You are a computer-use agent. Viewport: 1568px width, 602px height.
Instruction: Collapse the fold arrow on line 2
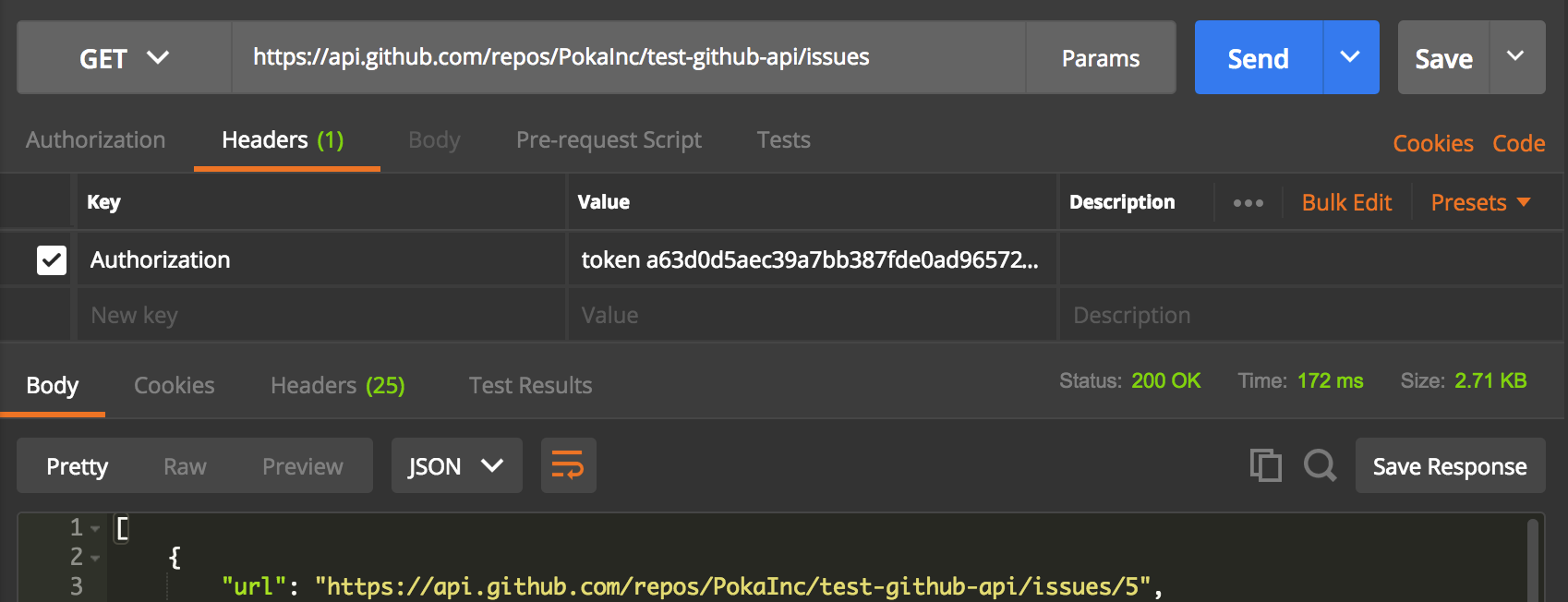(95, 559)
